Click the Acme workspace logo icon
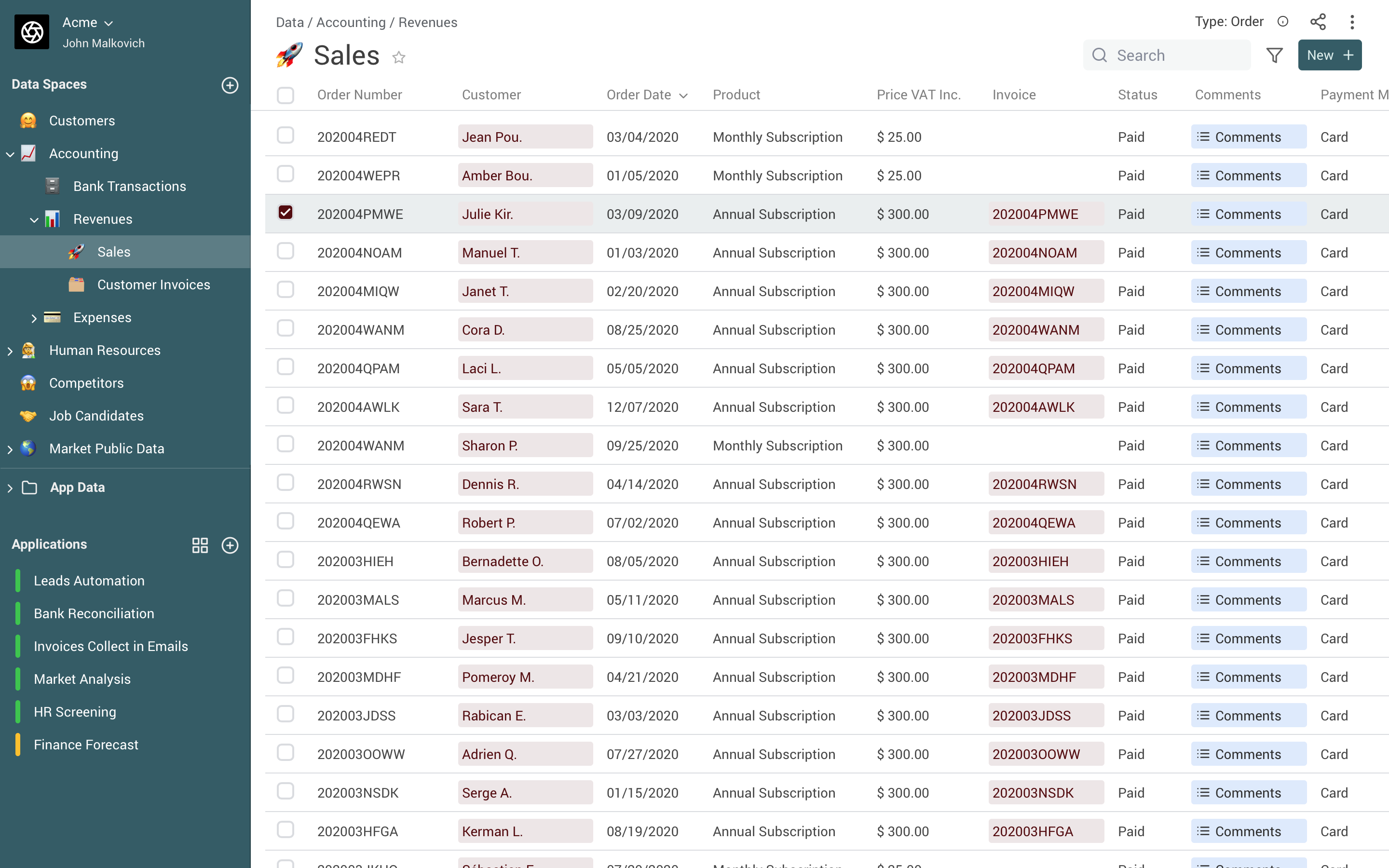This screenshot has width=1389, height=868. (x=31, y=31)
